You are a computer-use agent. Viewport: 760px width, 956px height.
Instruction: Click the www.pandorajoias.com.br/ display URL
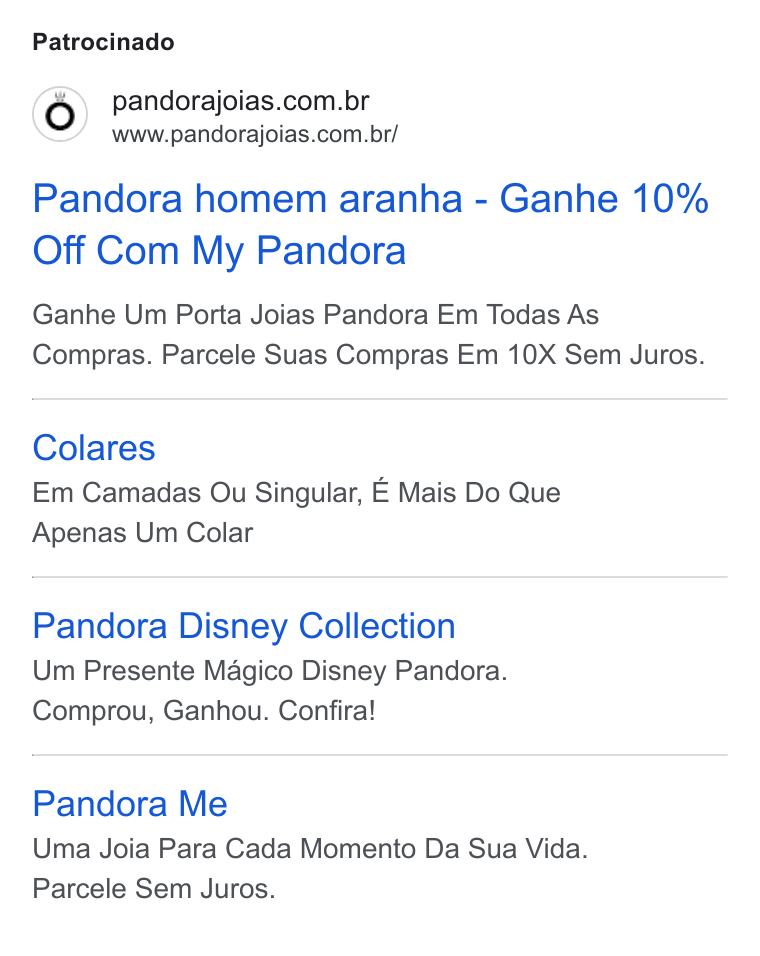coord(255,134)
